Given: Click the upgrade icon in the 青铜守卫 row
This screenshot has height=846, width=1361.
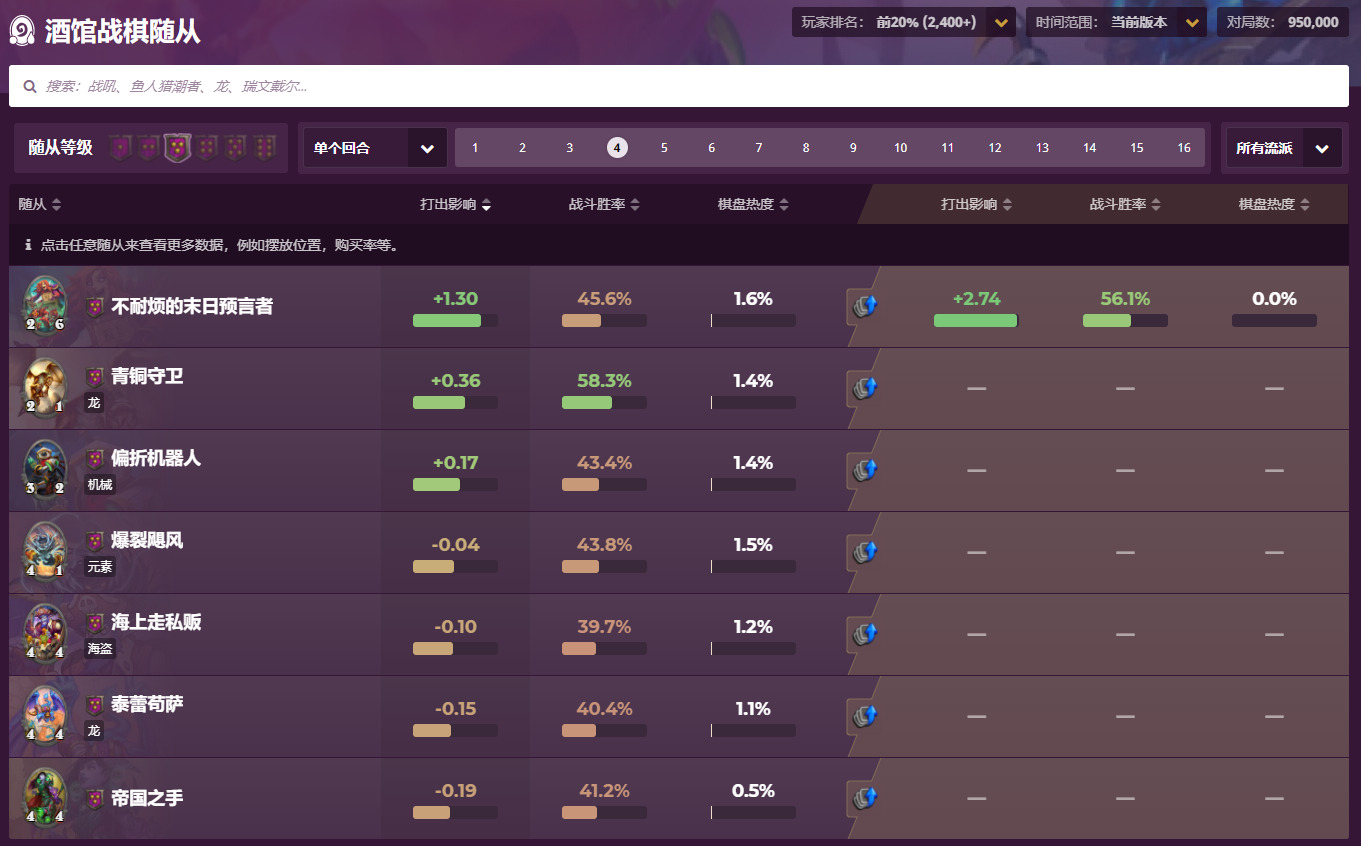Looking at the screenshot, I should (x=864, y=388).
